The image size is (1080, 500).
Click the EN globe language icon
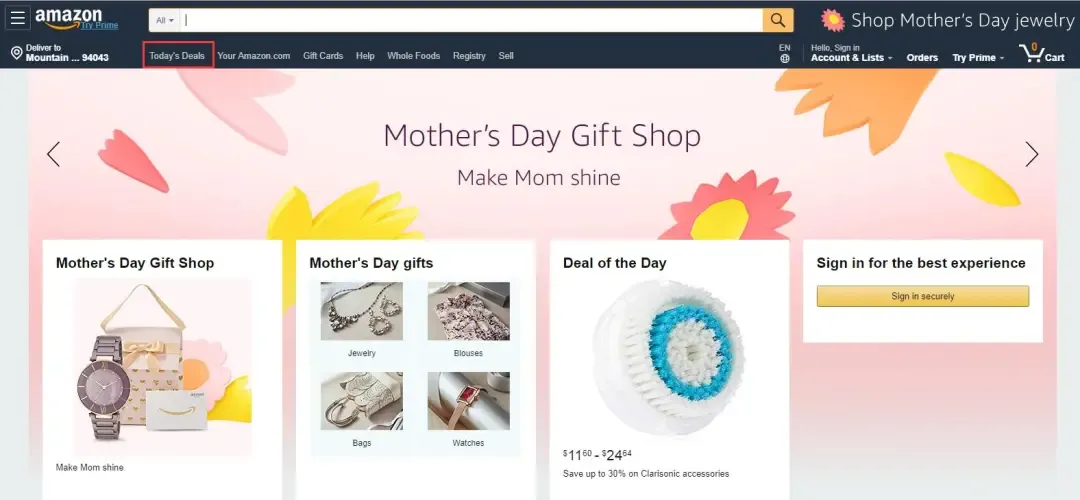[785, 53]
